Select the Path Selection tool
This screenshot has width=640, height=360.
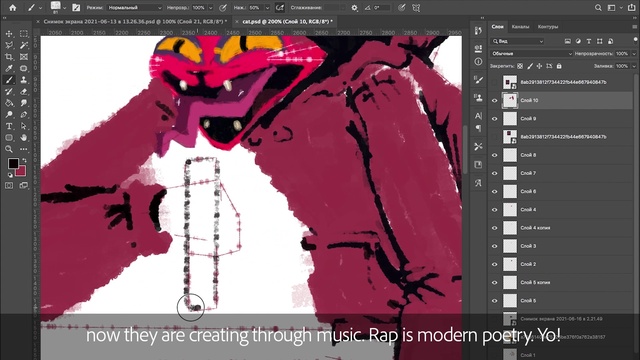pos(24,126)
